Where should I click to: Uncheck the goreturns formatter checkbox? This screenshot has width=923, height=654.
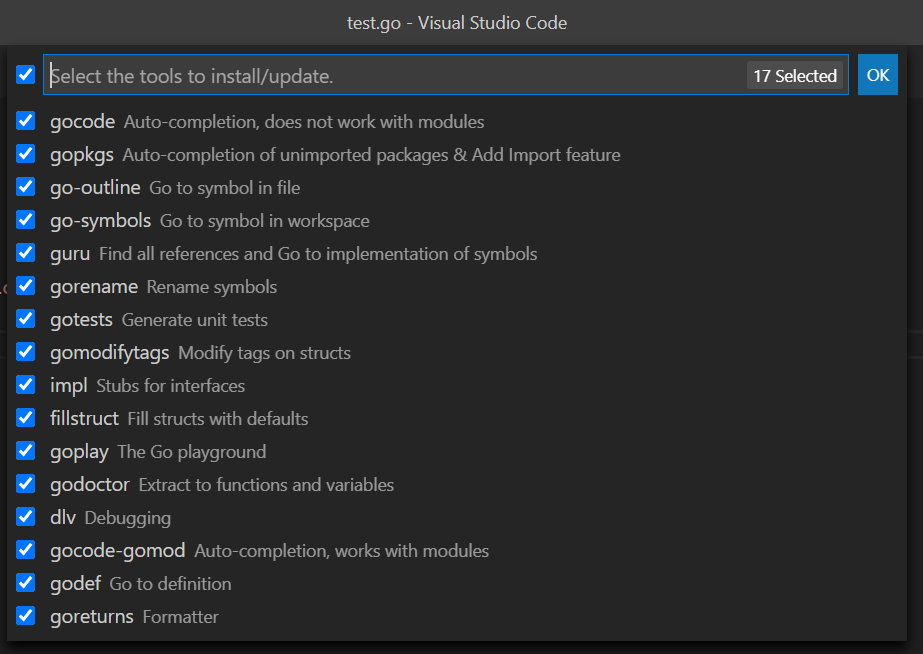25,616
